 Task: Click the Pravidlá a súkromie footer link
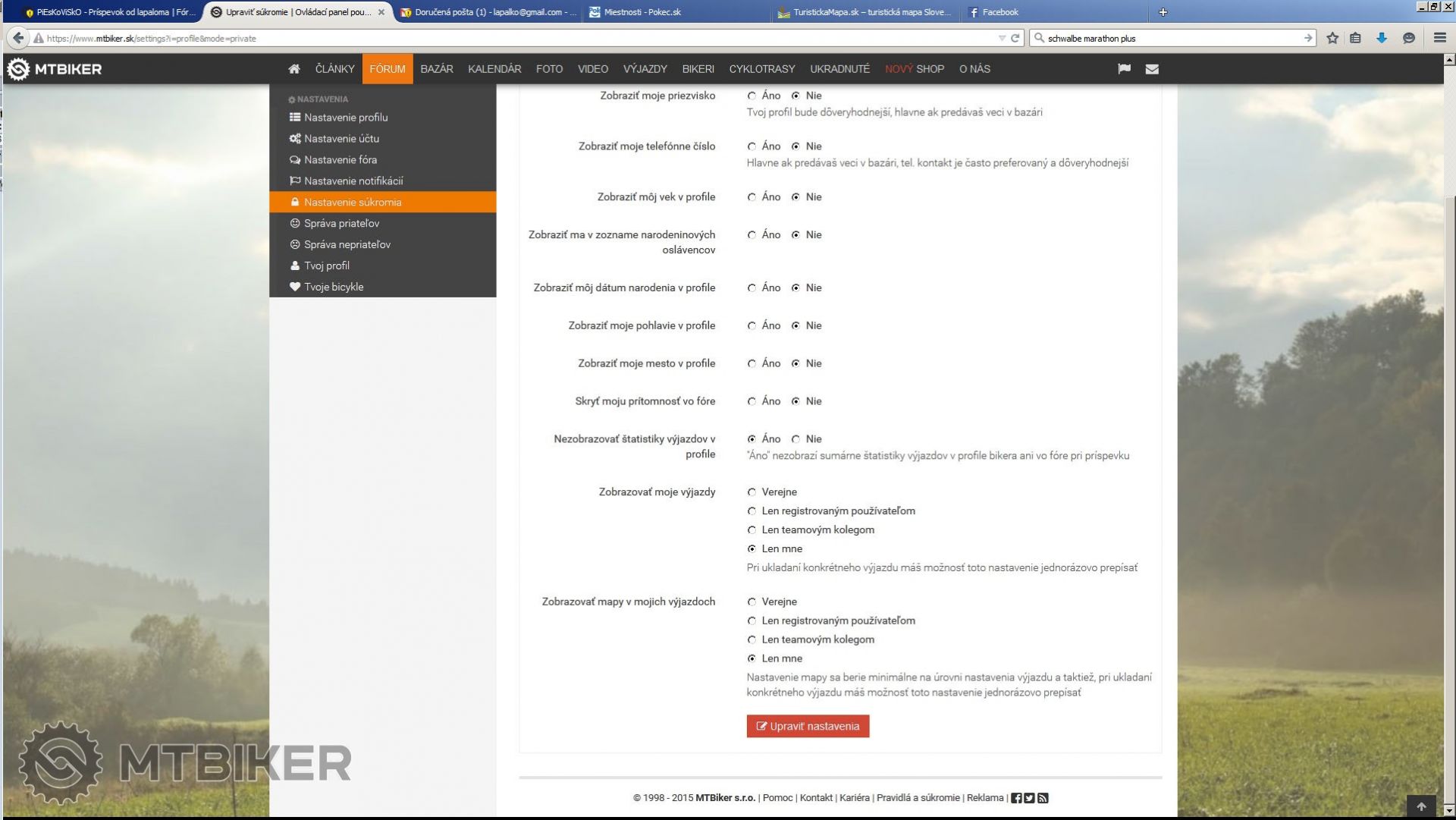click(918, 798)
